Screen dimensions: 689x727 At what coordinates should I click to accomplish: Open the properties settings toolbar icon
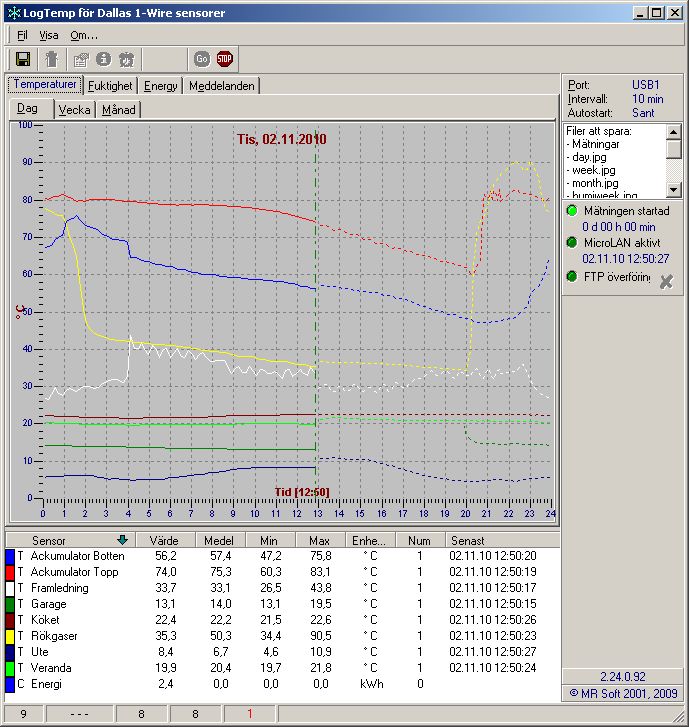click(81, 59)
